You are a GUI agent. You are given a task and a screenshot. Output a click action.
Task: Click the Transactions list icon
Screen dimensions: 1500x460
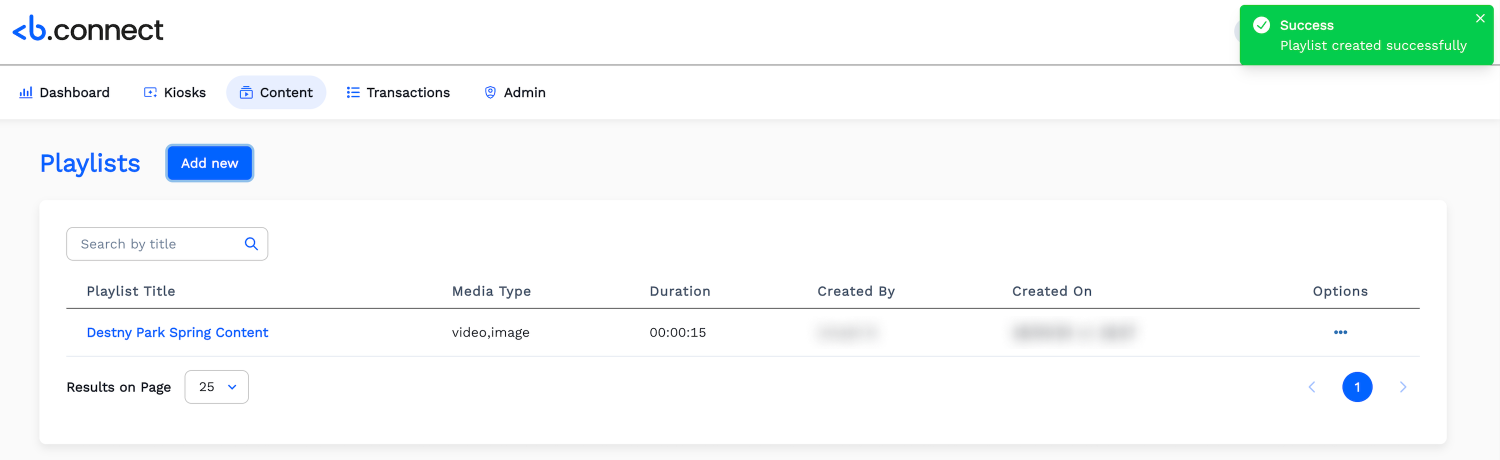[353, 92]
